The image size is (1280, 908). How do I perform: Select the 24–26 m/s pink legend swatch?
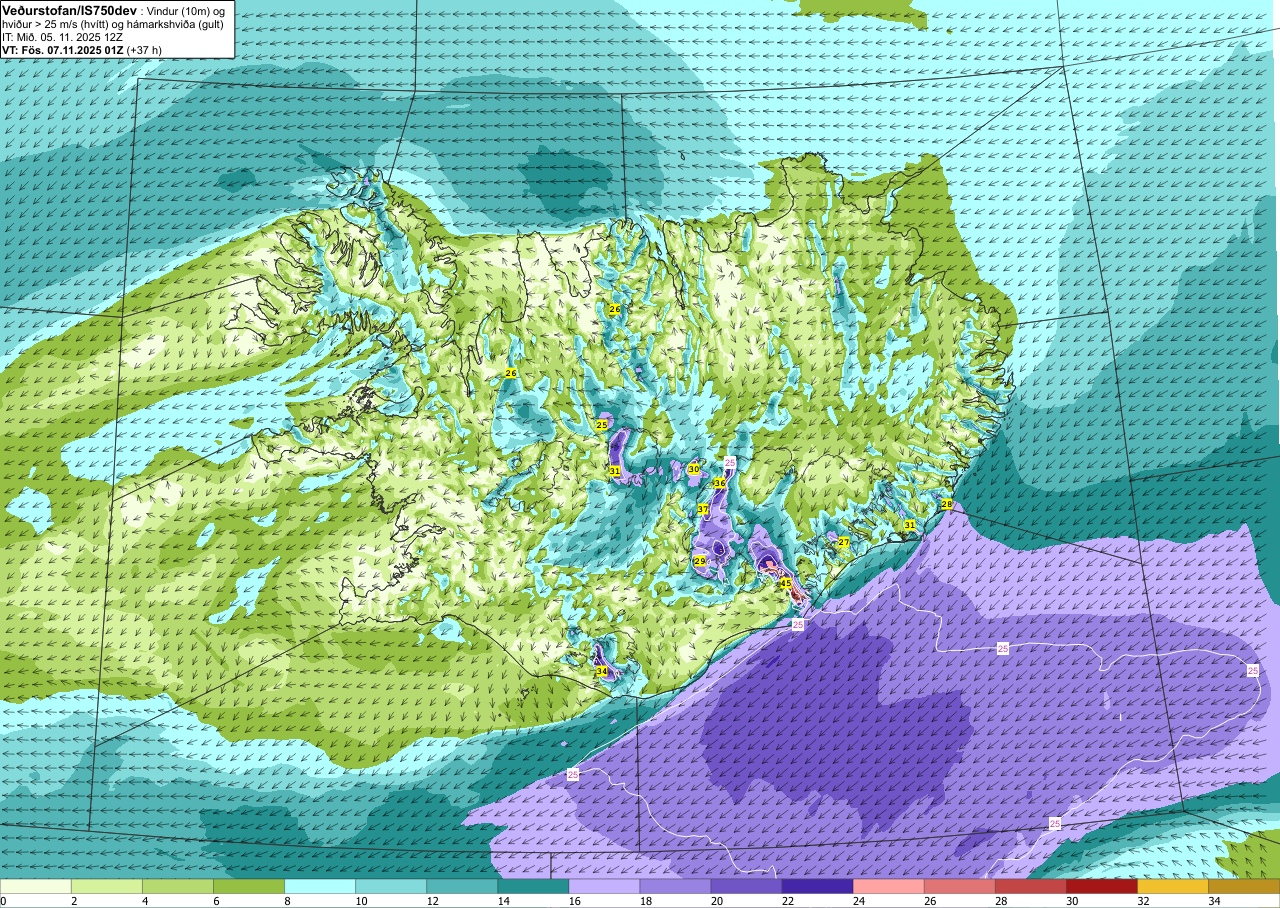point(888,886)
